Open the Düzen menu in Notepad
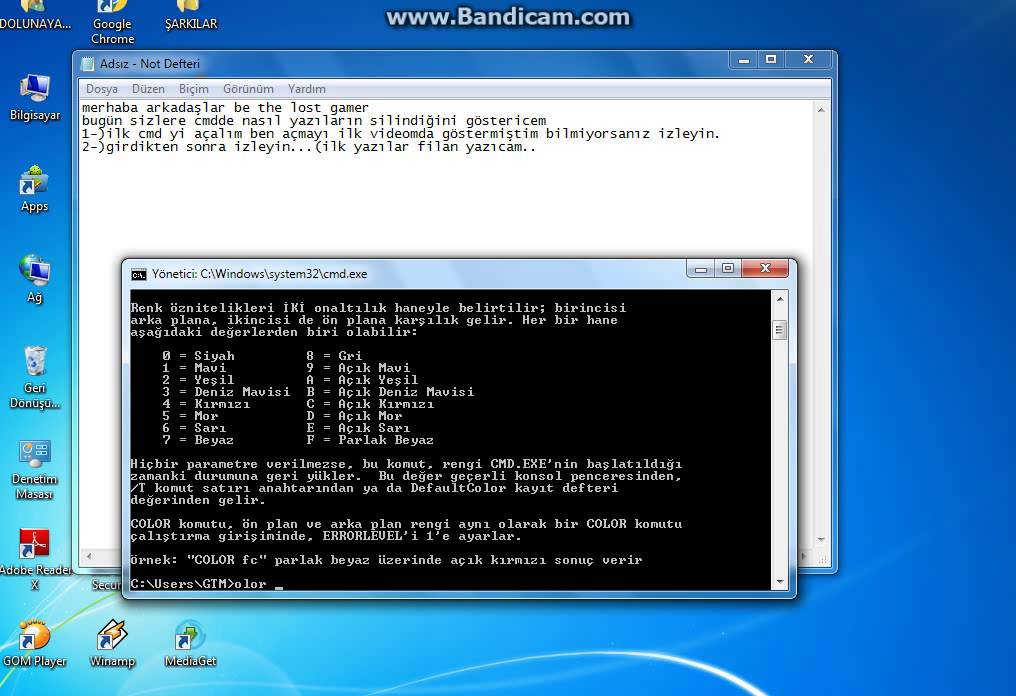1016x696 pixels. tap(148, 89)
